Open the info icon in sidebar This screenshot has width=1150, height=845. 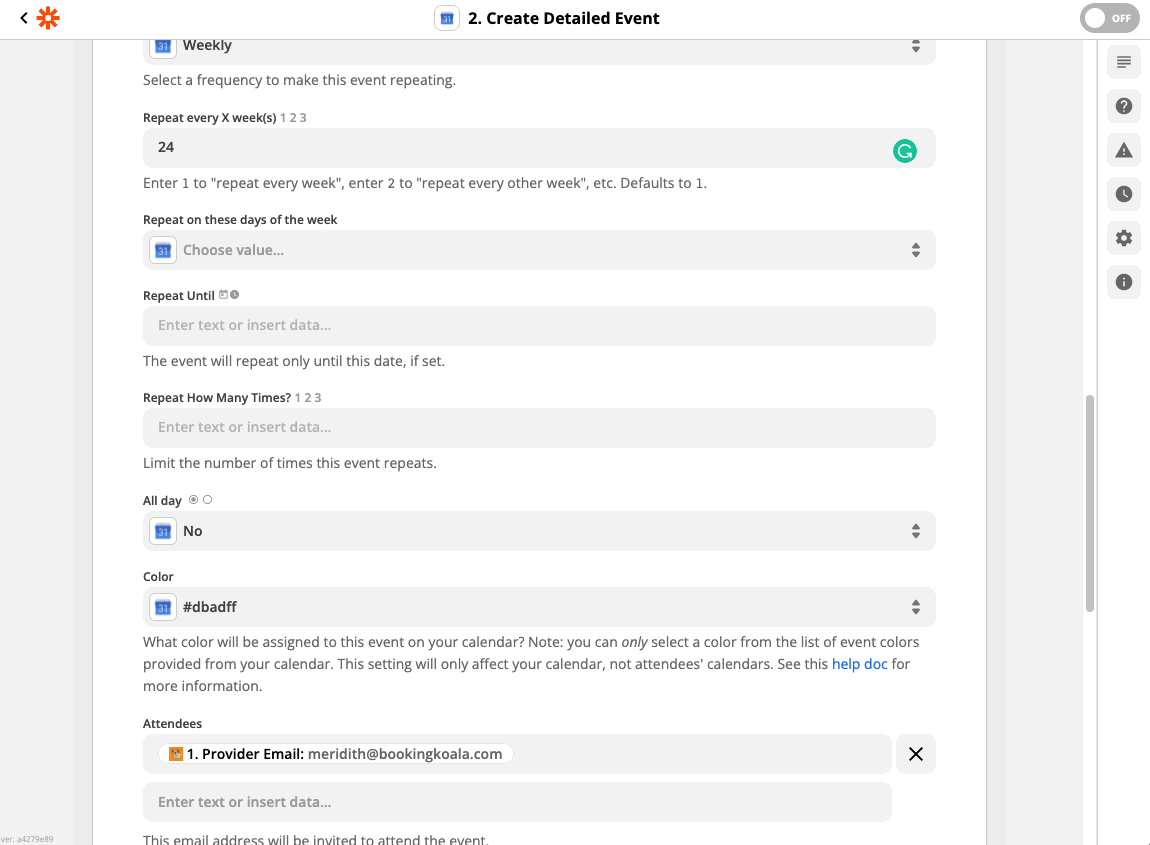1124,282
